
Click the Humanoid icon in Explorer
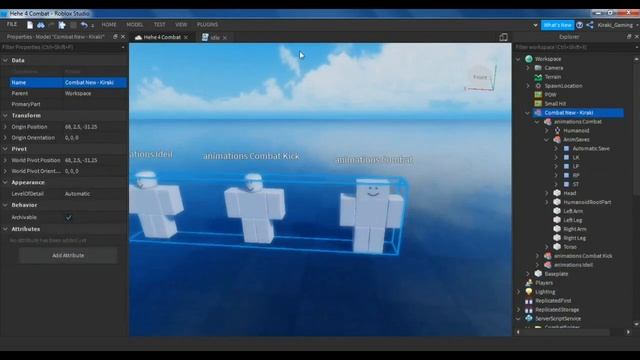(557, 131)
